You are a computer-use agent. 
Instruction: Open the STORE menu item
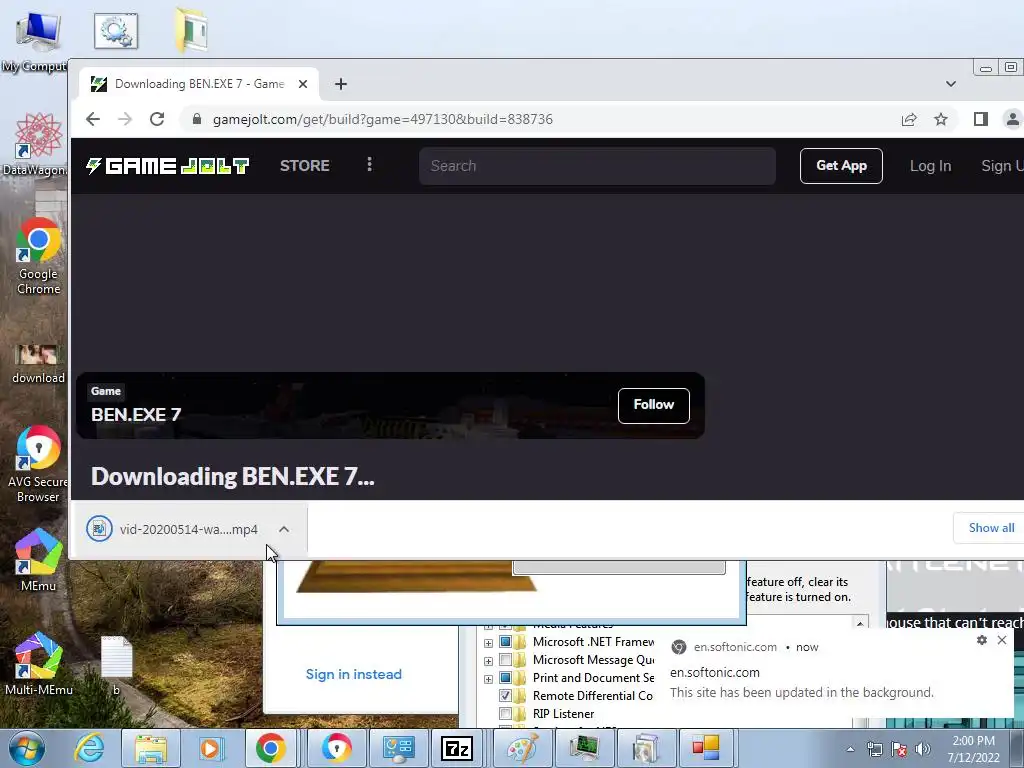304,166
